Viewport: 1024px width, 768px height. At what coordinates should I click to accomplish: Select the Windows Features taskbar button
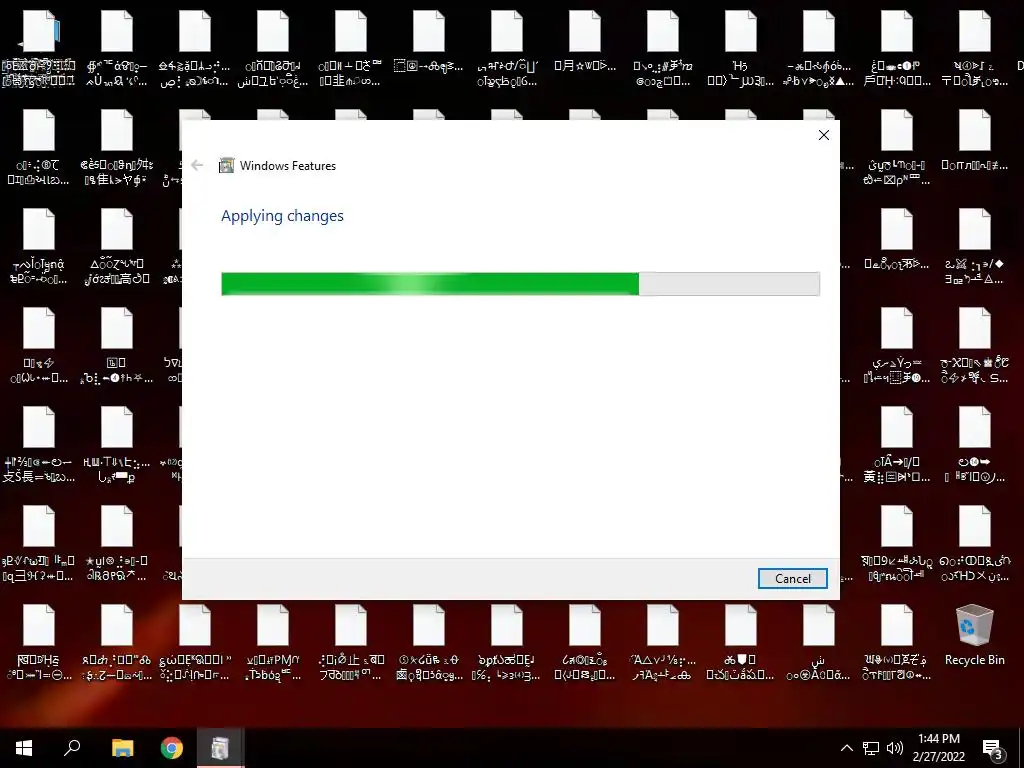pyautogui.click(x=221, y=748)
